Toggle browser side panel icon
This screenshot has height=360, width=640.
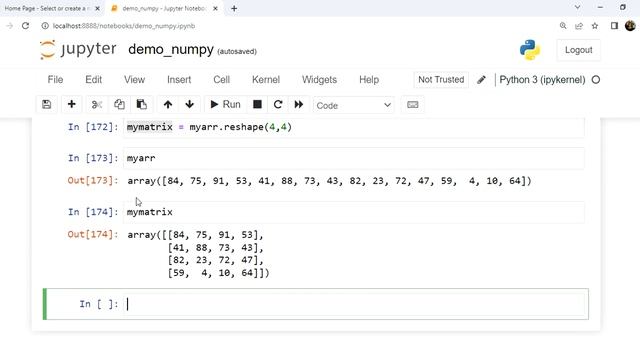point(614,26)
